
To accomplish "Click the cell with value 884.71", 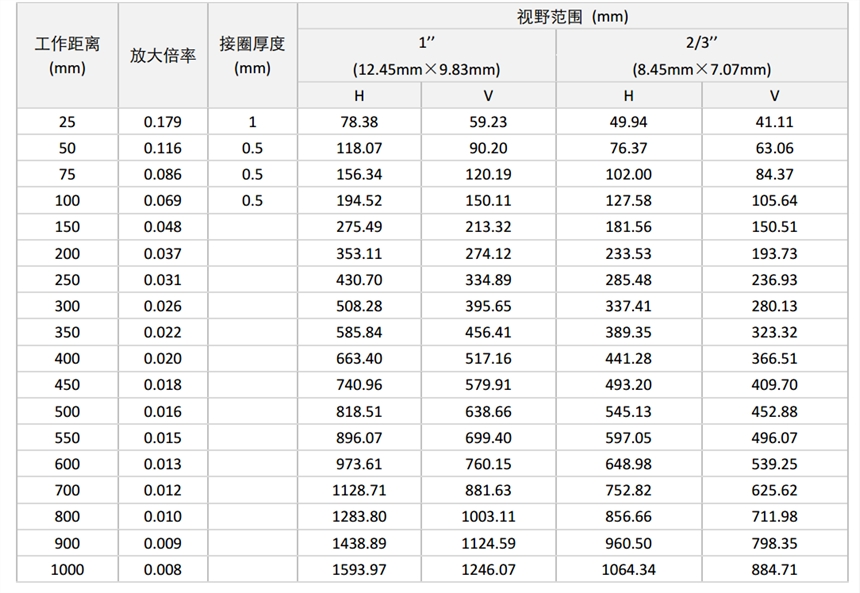I will (774, 569).
